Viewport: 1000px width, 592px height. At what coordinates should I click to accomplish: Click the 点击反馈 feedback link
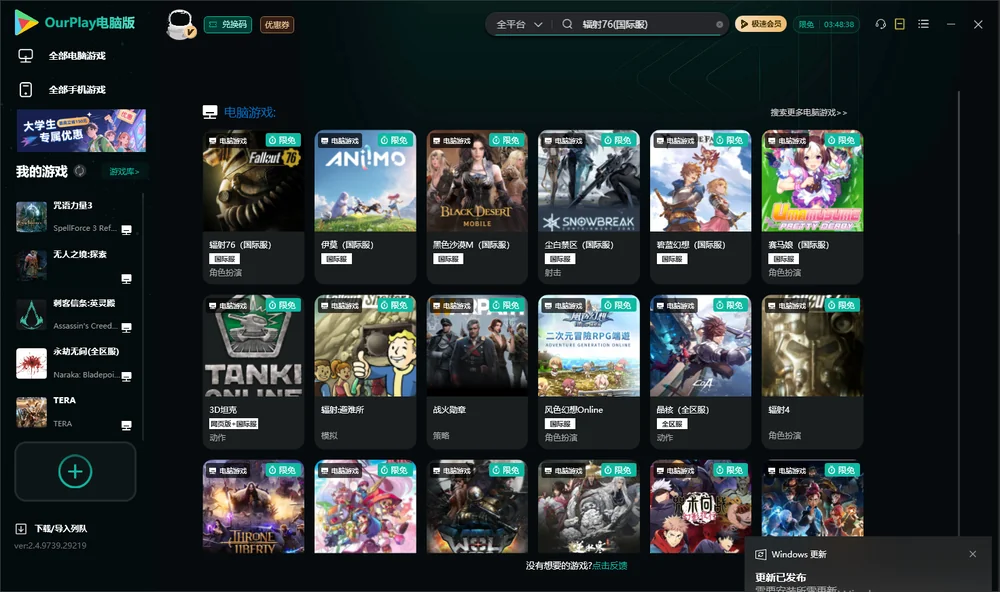click(610, 565)
